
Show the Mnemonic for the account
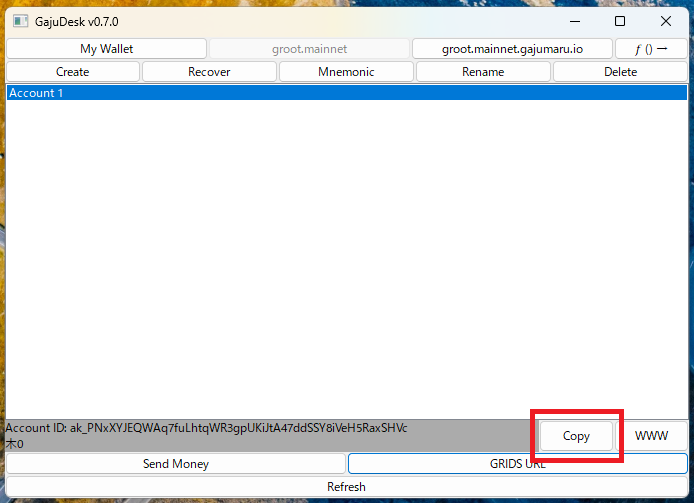tap(346, 72)
